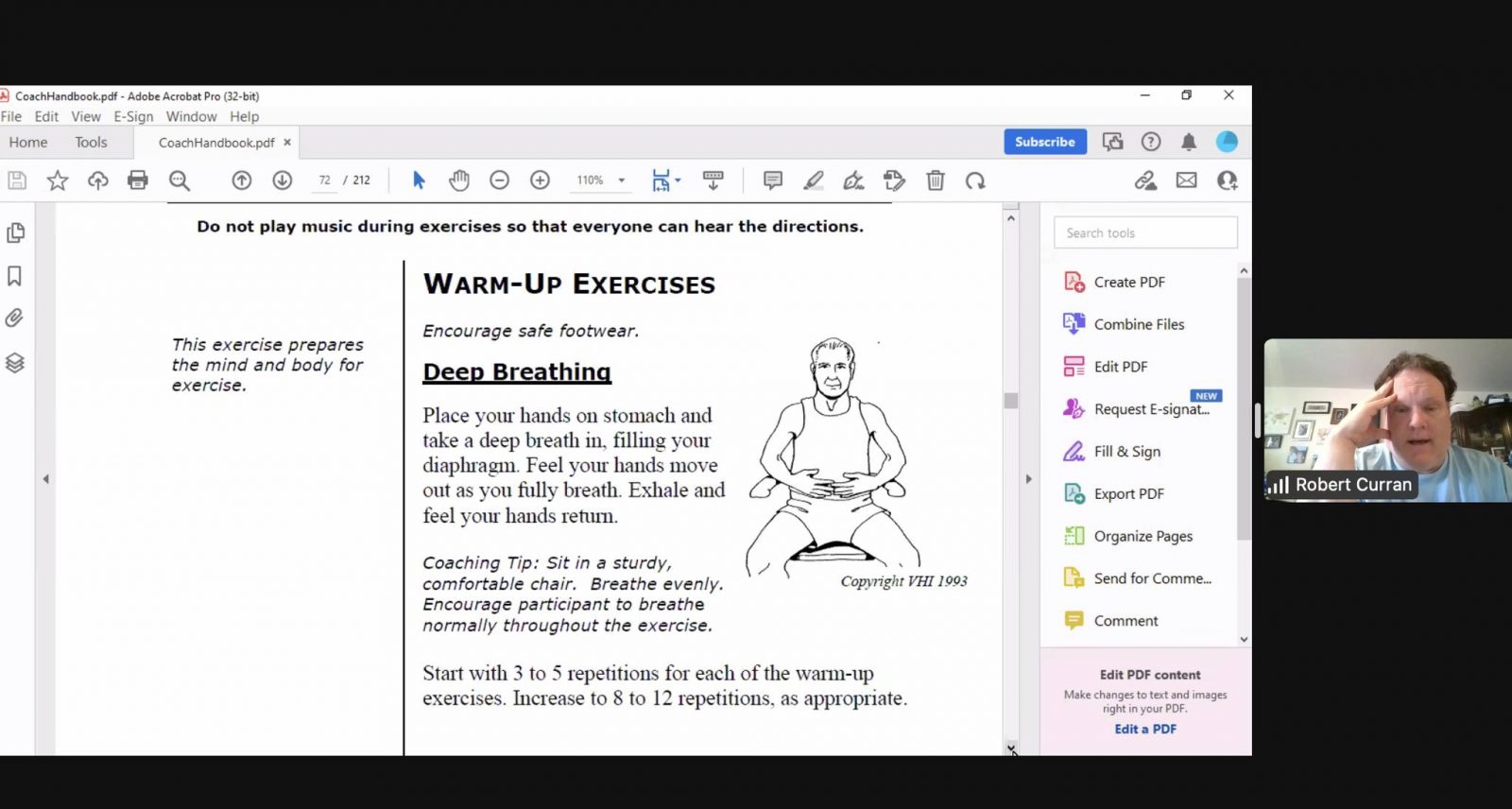Open the E-Sign menu
The width and height of the screenshot is (1512, 809).
133,116
